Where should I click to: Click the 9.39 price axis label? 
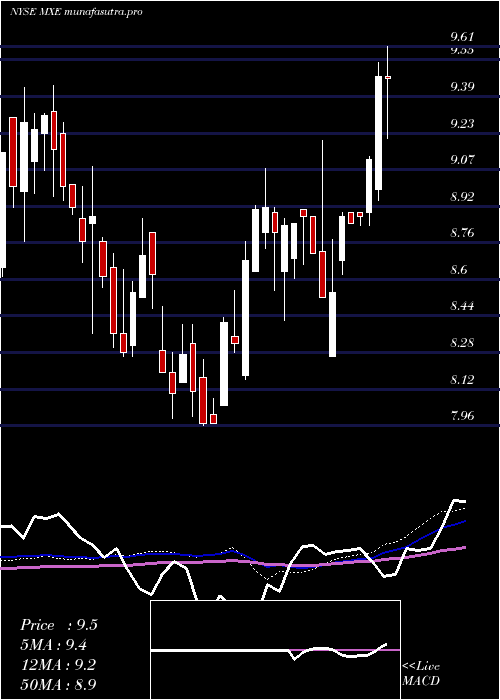(x=462, y=87)
